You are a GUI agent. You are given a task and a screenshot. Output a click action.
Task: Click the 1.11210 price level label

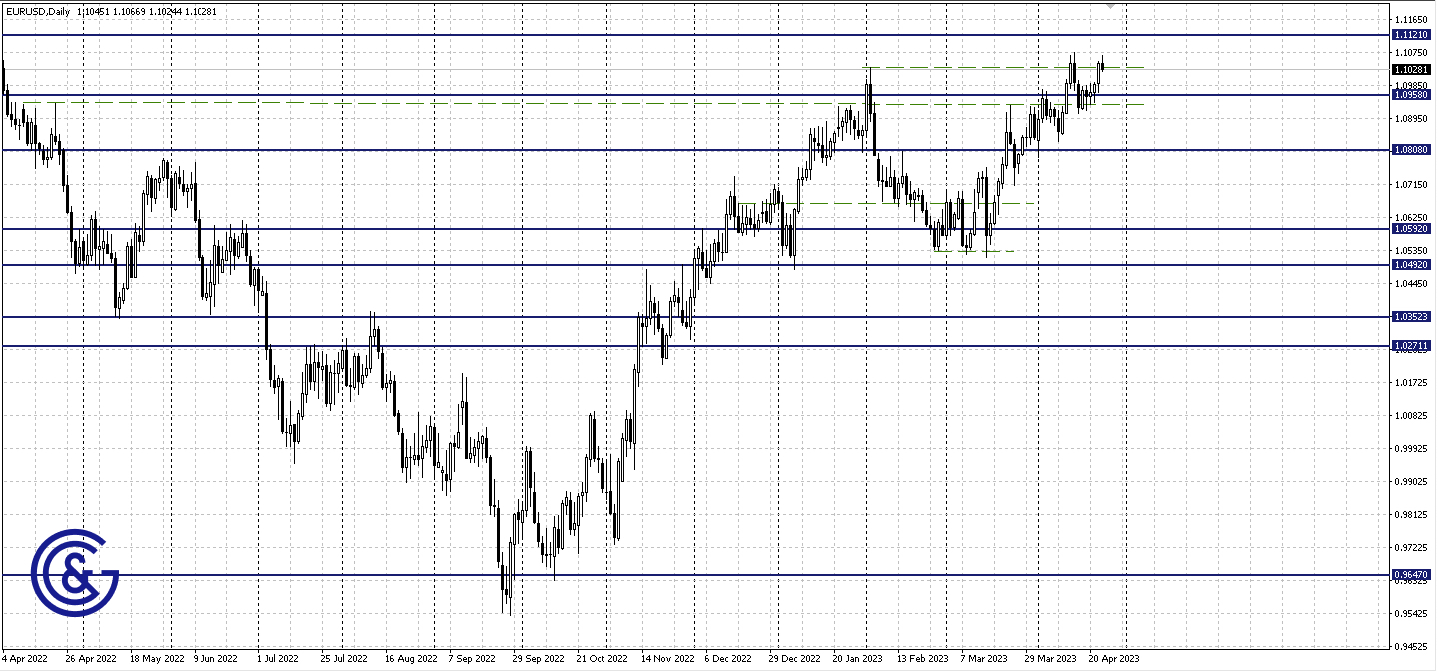(1413, 33)
